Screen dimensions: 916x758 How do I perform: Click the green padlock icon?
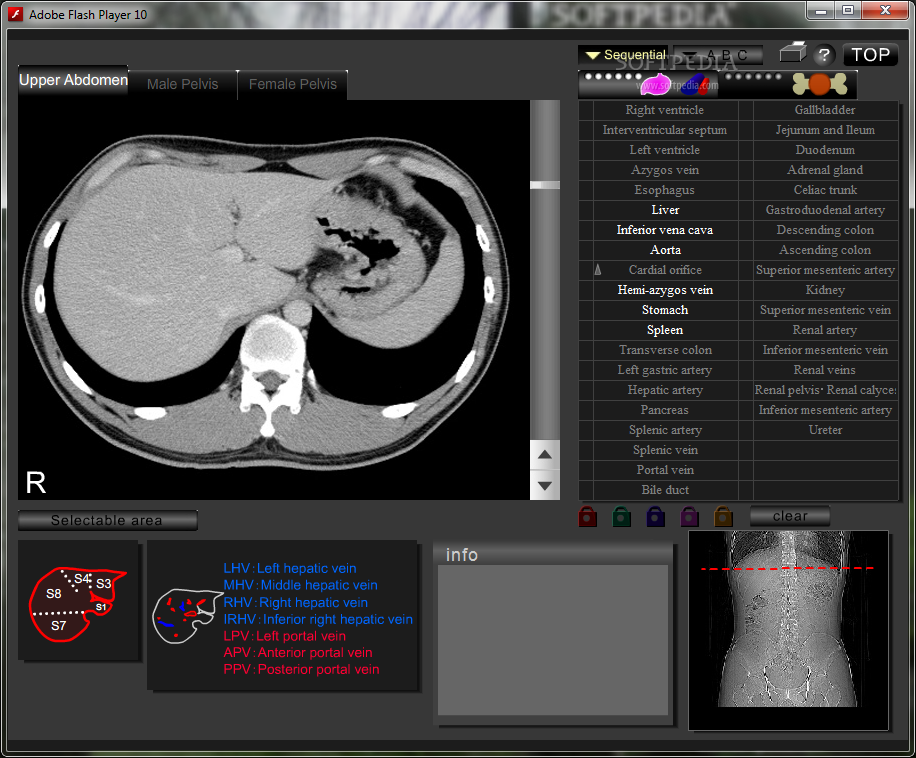point(622,516)
